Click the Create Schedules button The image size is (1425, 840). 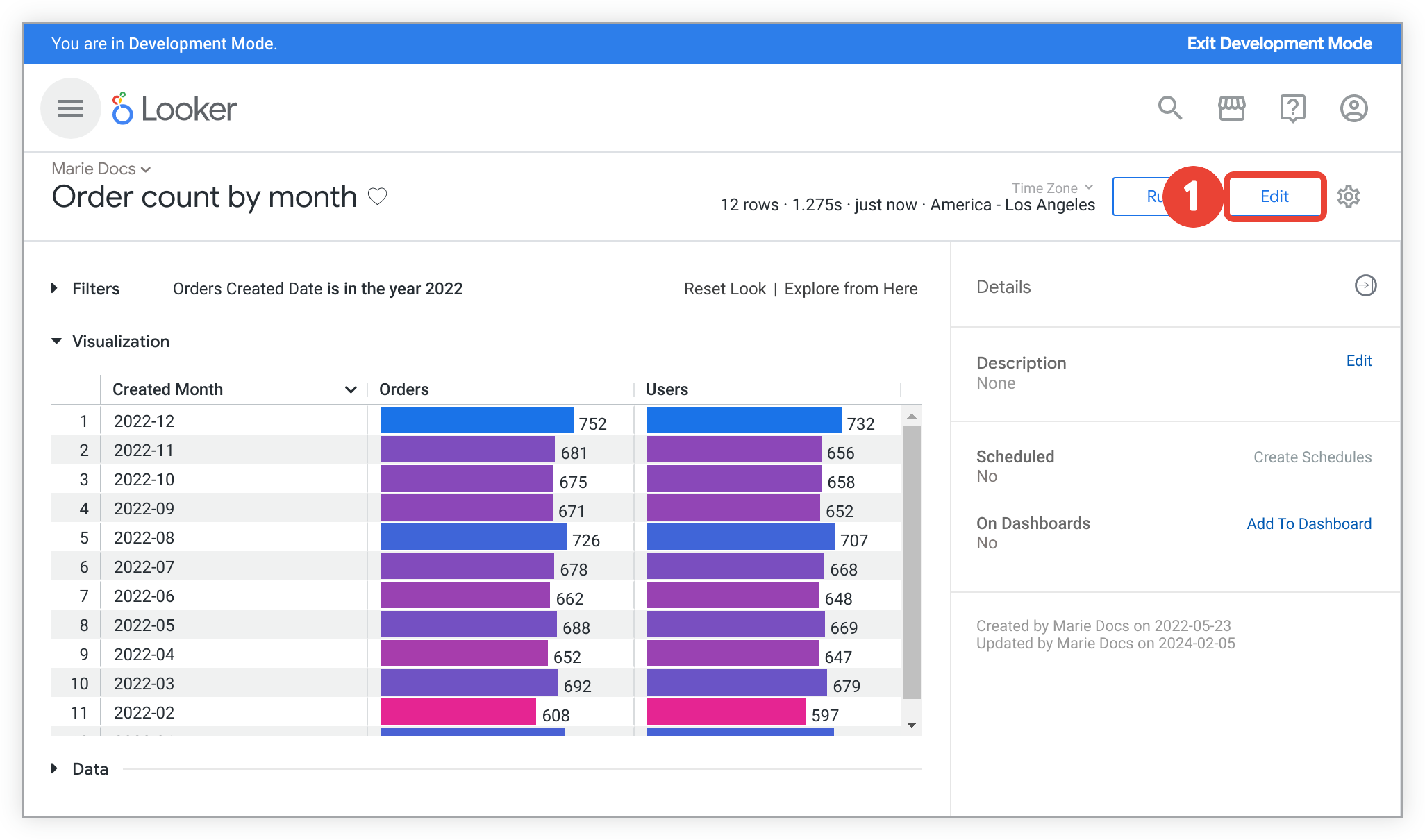(1312, 457)
